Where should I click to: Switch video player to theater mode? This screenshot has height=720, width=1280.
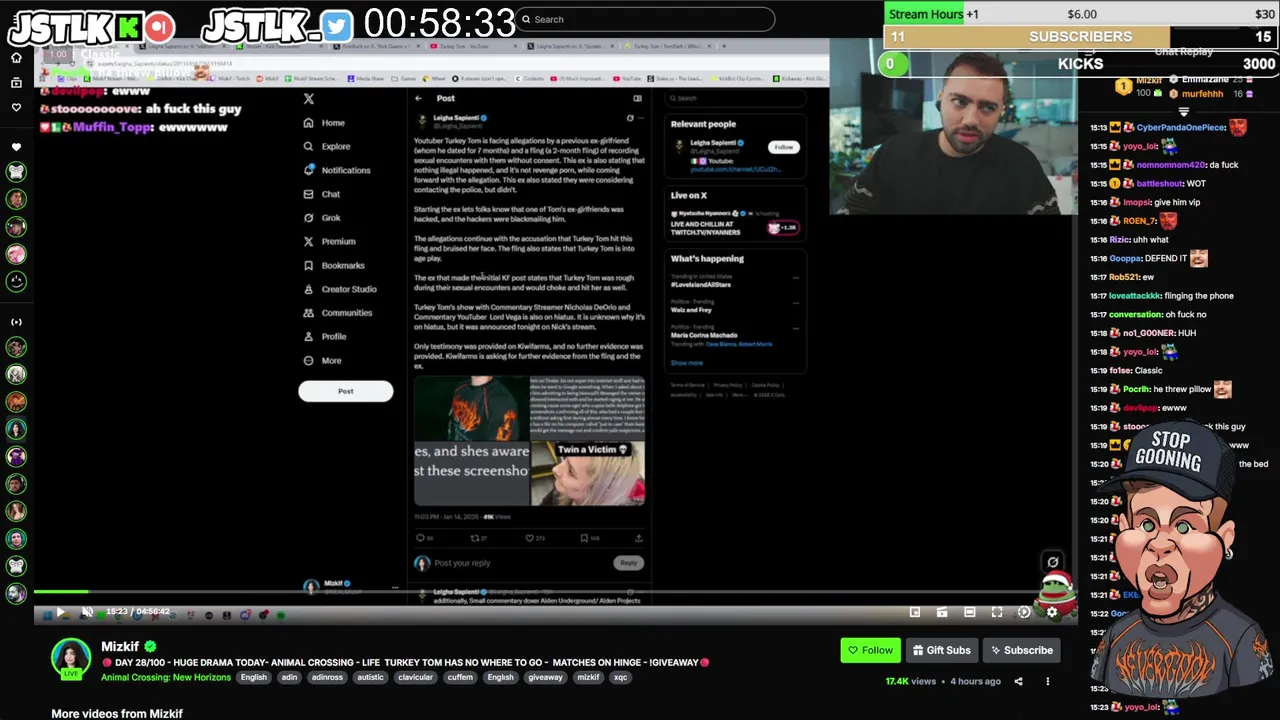click(x=969, y=612)
